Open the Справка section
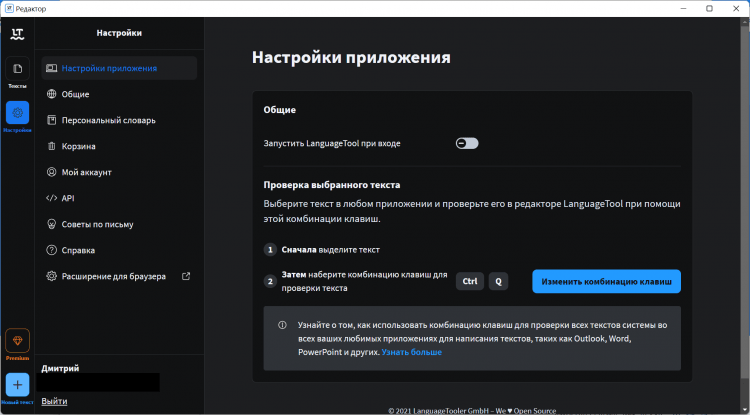750x415 pixels. pyautogui.click(x=119, y=250)
